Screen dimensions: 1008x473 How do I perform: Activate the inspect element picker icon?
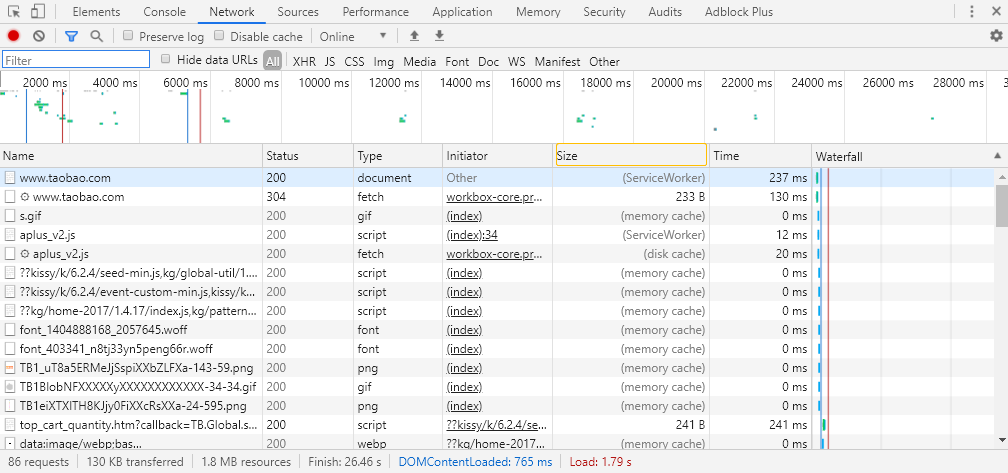14,12
